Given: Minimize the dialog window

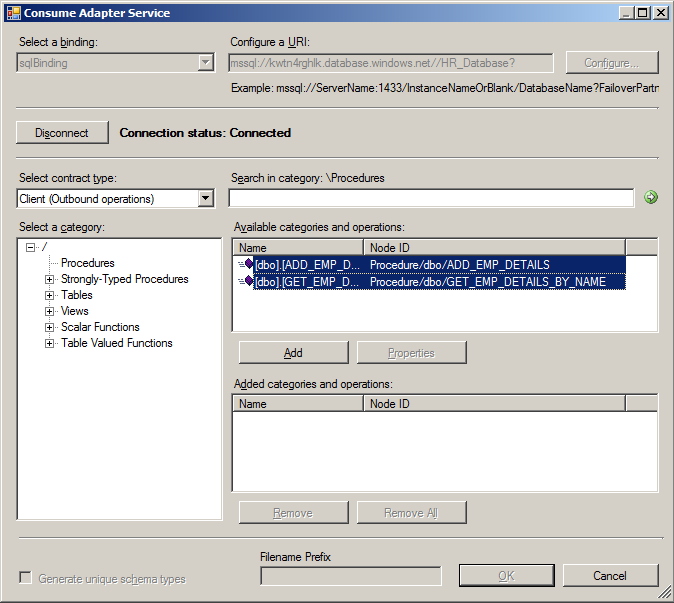Looking at the screenshot, I should [626, 13].
